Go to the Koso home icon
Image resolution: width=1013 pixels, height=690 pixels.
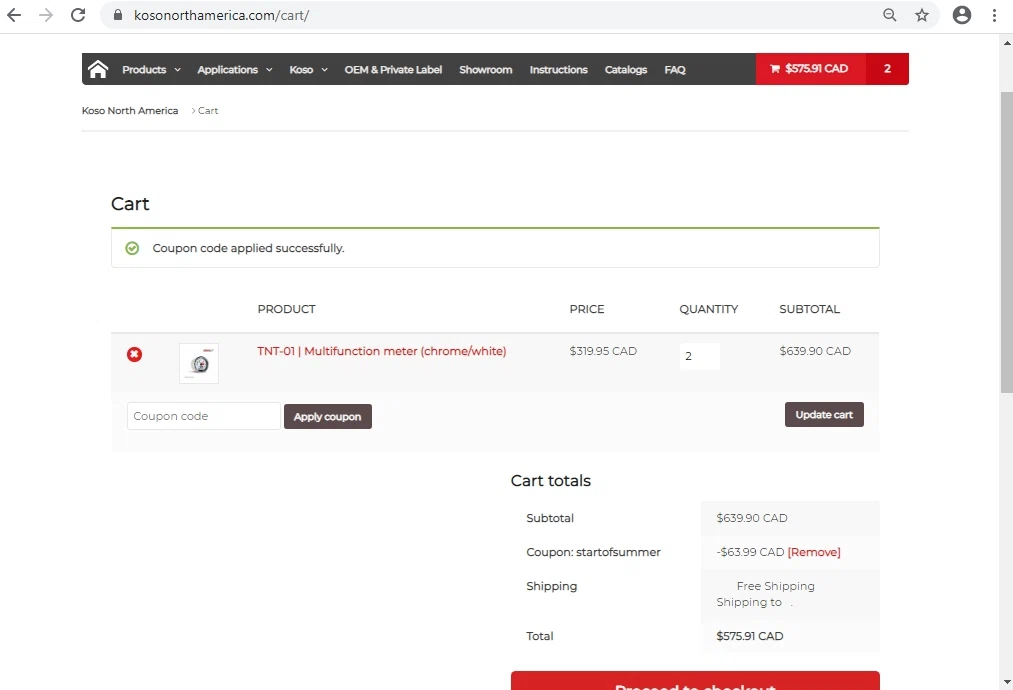click(x=98, y=68)
